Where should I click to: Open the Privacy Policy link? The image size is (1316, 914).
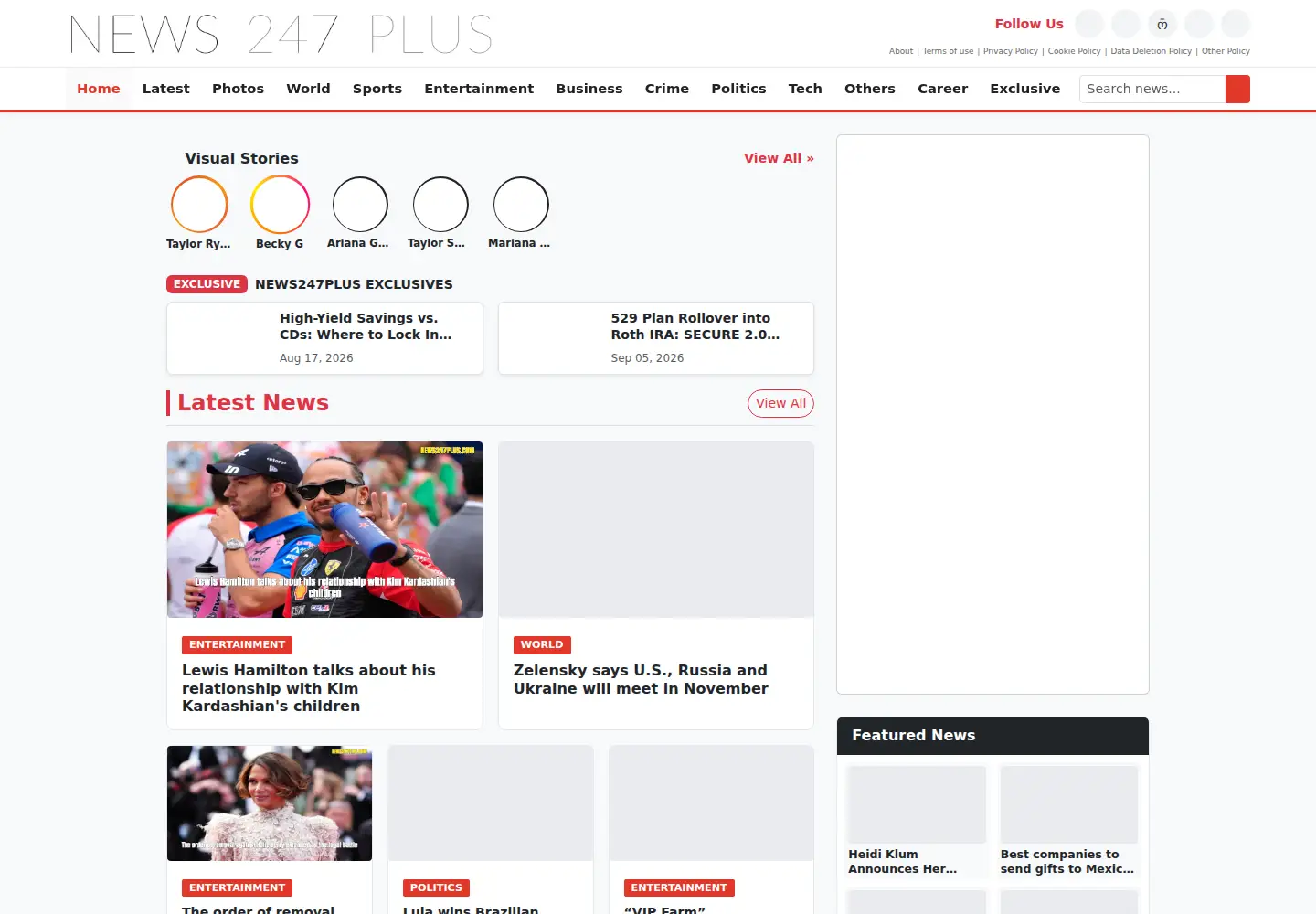(x=1011, y=51)
